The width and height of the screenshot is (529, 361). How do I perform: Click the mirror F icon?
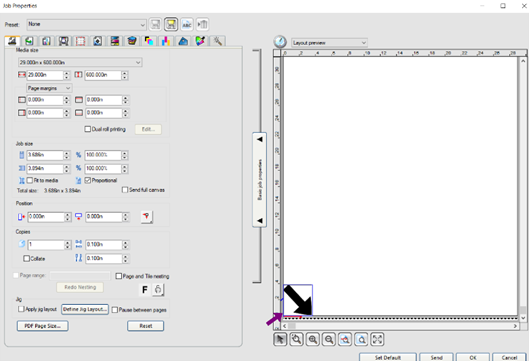click(x=145, y=289)
